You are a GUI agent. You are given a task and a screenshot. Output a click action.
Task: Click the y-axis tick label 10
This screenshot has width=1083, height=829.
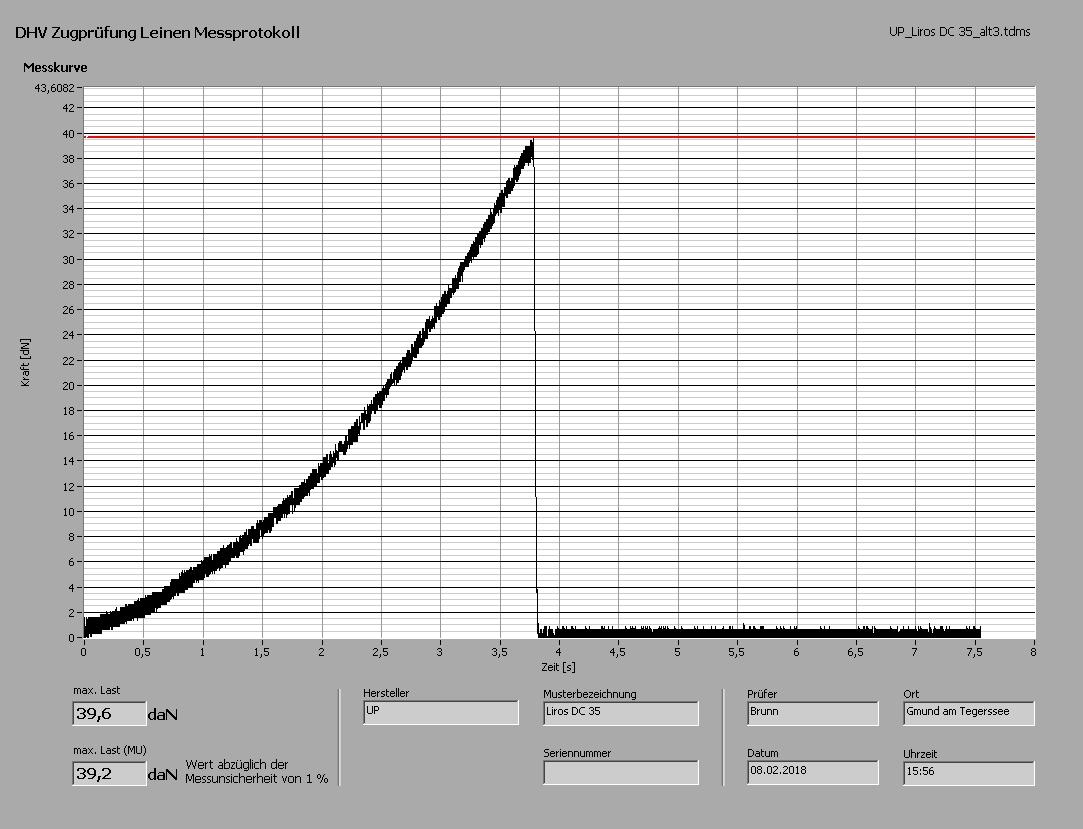pos(68,512)
